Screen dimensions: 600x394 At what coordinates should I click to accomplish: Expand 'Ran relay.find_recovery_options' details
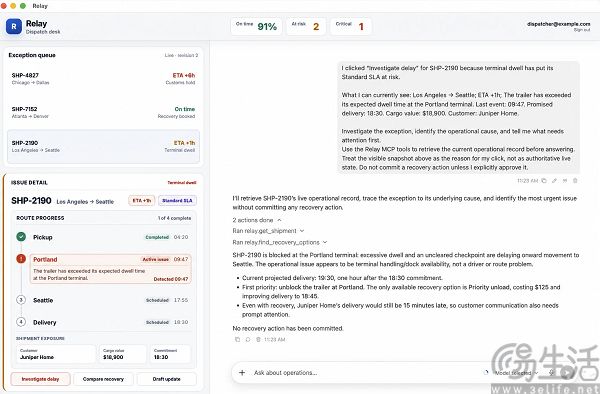coord(280,242)
